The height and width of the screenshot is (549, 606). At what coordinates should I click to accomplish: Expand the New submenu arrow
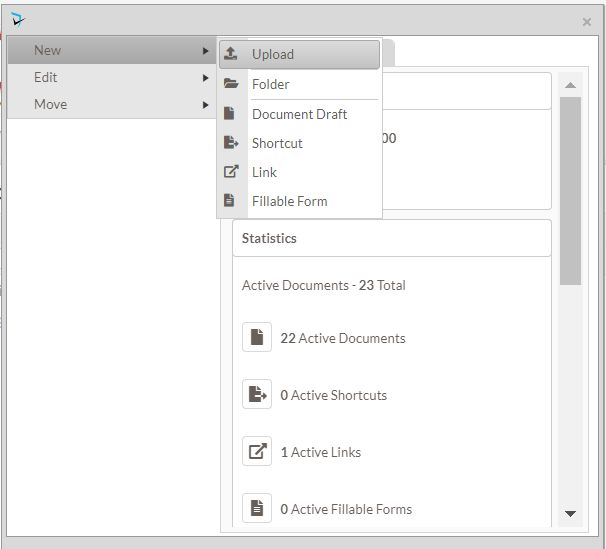pos(205,50)
